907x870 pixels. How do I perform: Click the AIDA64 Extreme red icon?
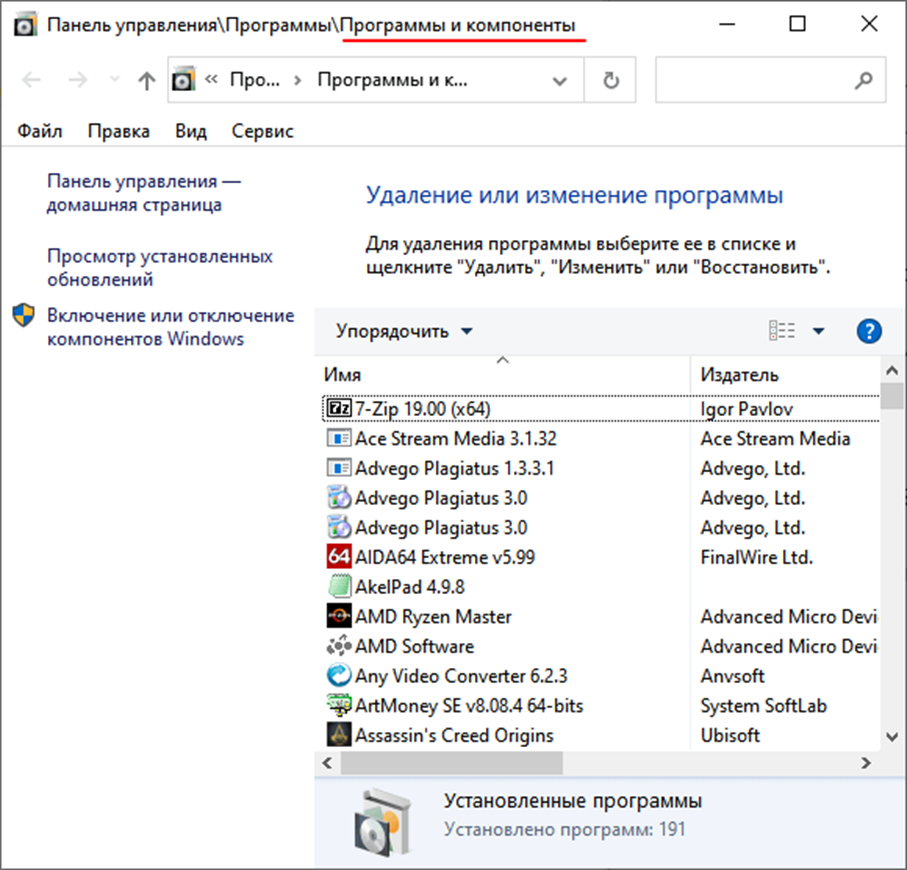(339, 556)
